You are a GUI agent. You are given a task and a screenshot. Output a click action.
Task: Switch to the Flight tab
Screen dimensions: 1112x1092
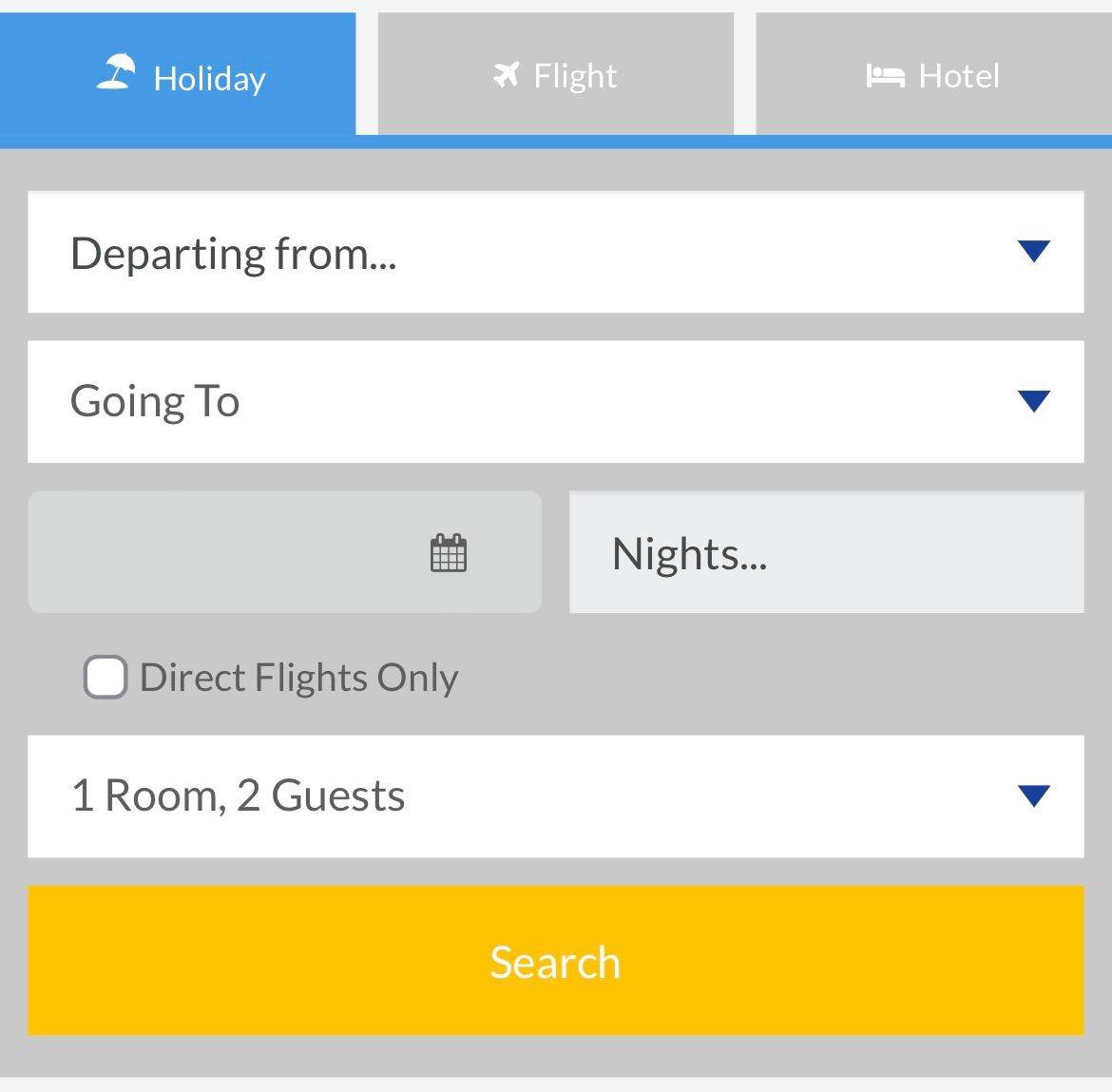point(555,74)
